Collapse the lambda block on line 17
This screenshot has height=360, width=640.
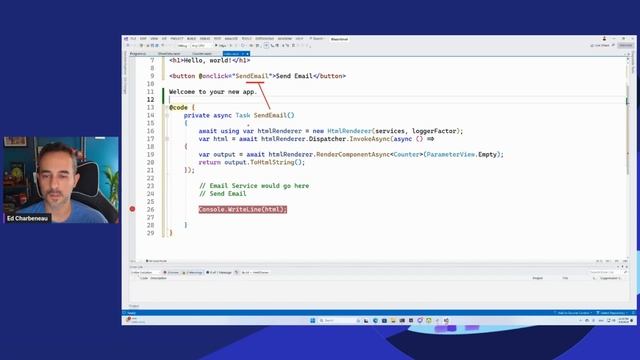[x=167, y=139]
